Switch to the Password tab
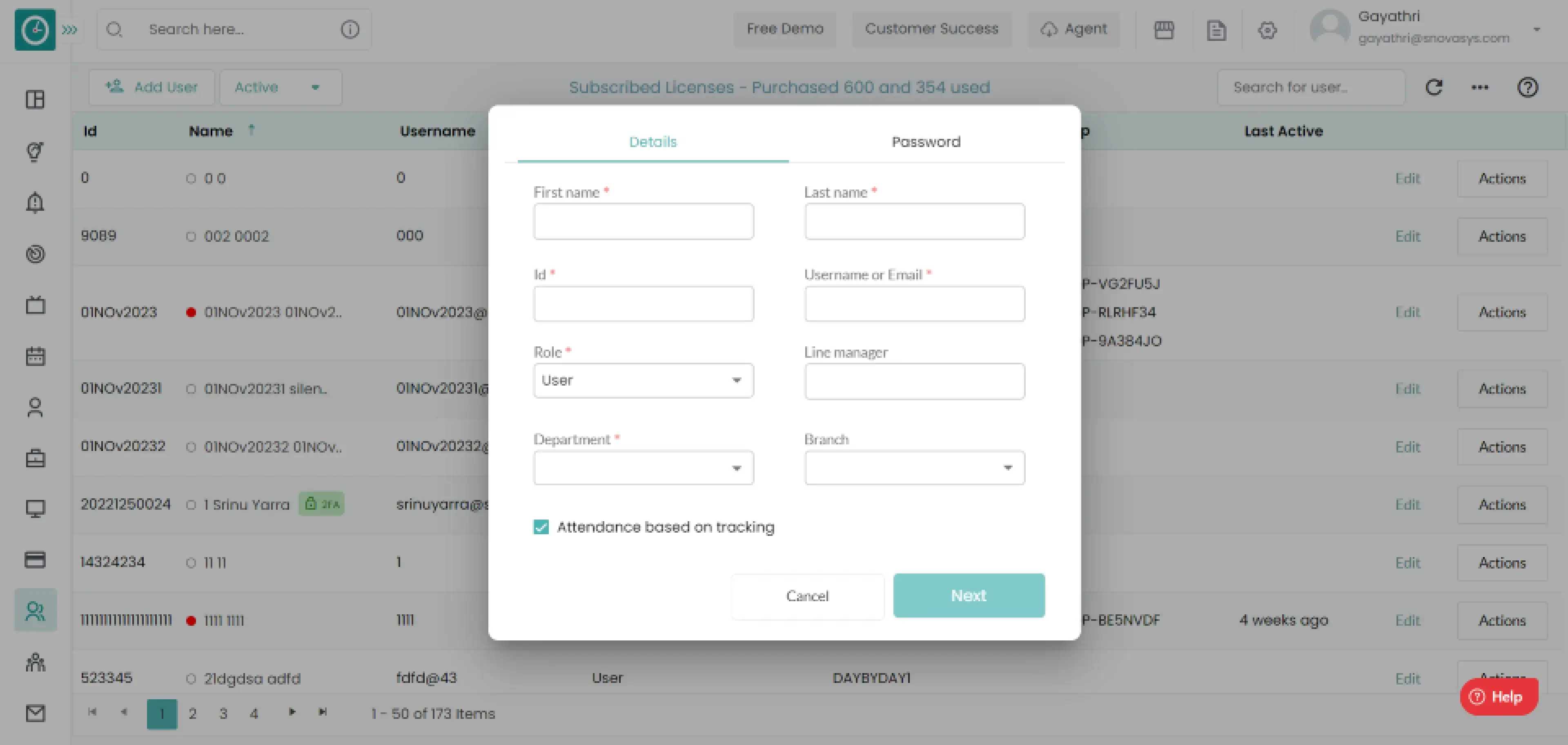Viewport: 1568px width, 745px height. [x=926, y=142]
